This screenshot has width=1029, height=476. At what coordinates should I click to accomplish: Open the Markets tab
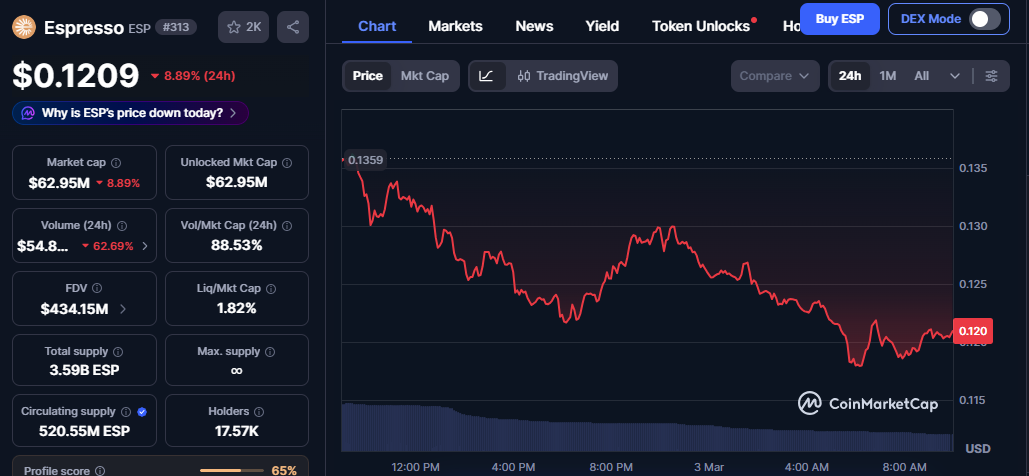455,26
